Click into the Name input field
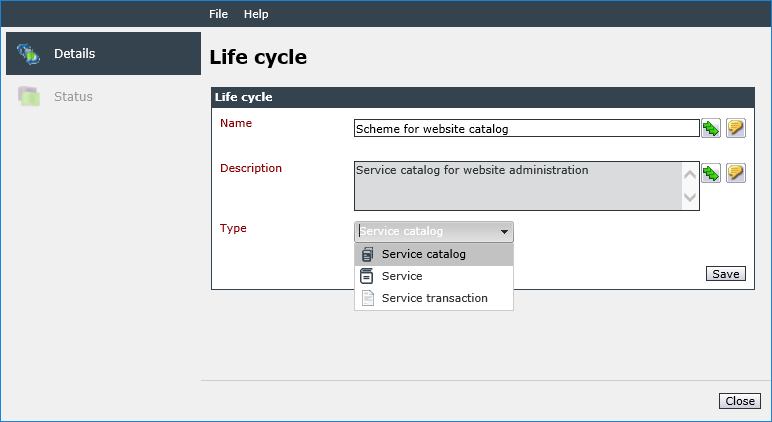Screen dimensions: 772x422 (526, 129)
